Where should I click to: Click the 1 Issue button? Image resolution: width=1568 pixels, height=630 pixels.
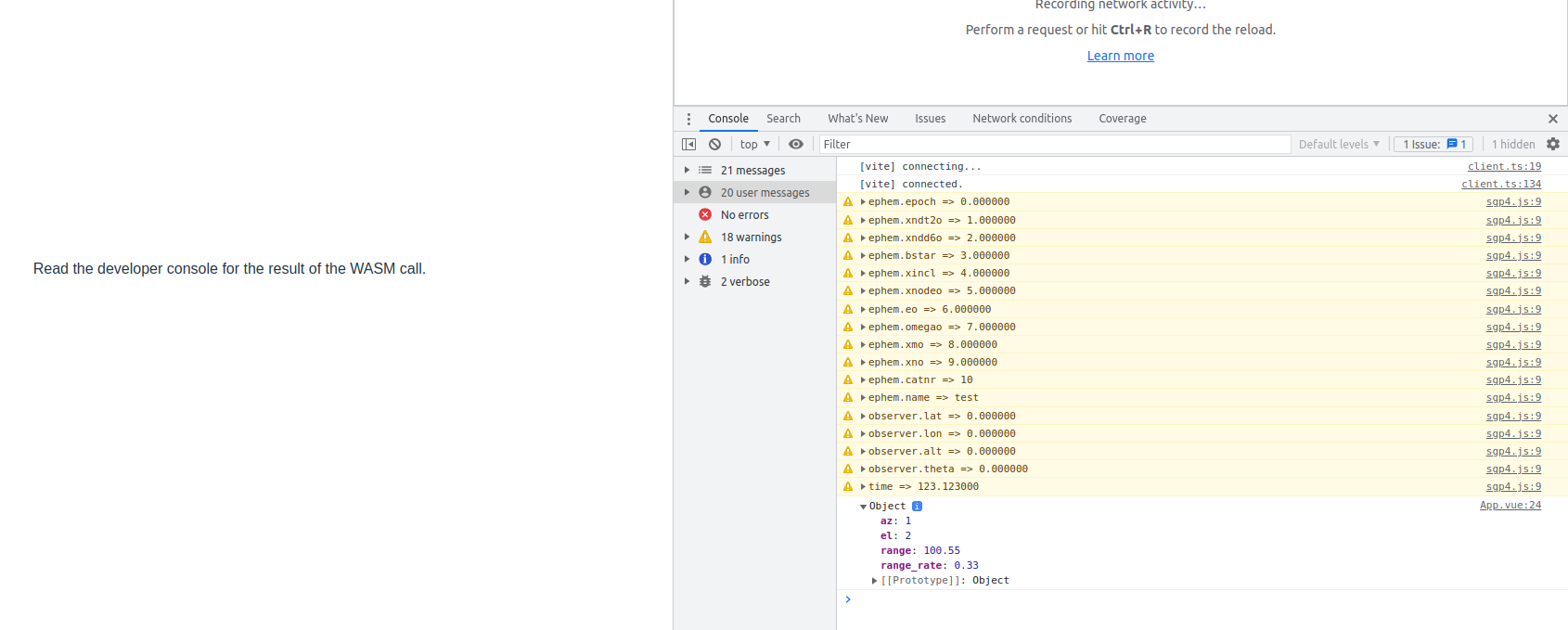[1433, 144]
